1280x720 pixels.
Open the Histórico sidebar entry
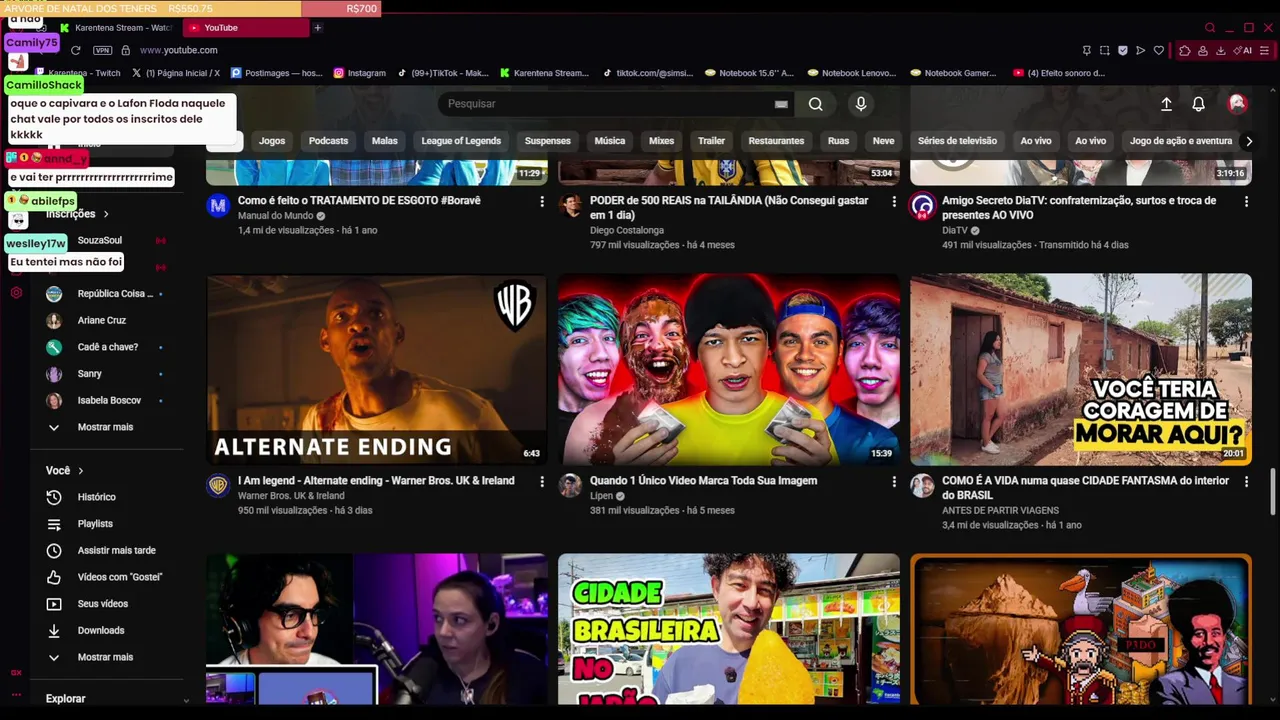97,497
